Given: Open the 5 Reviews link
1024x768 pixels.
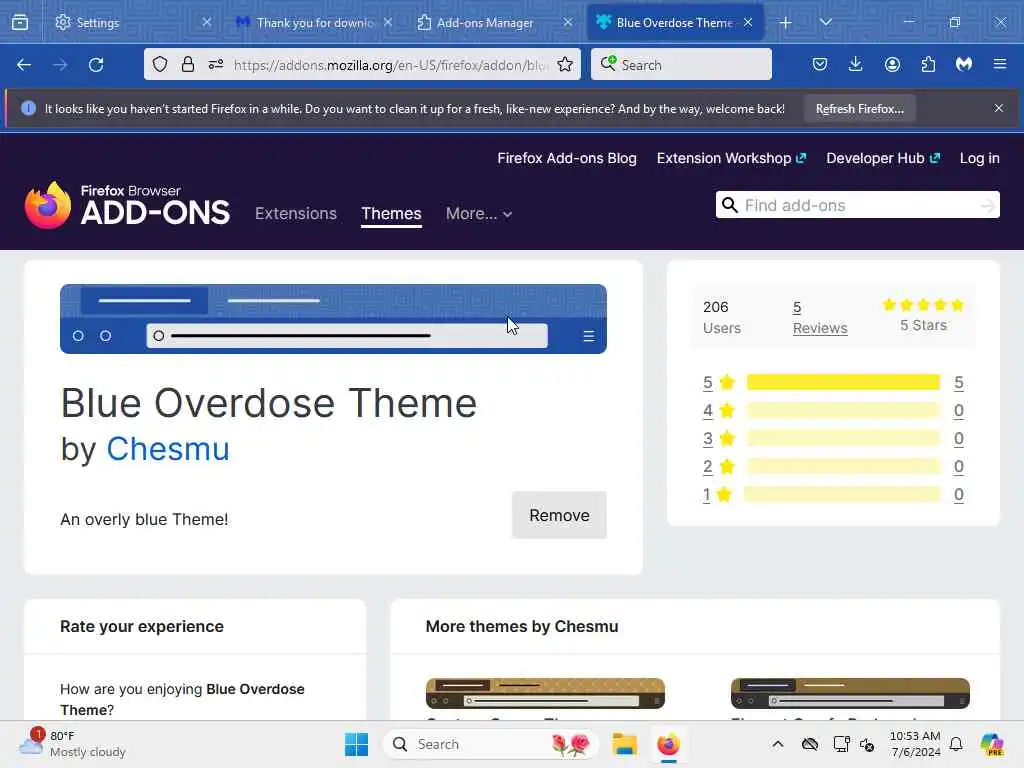Looking at the screenshot, I should click(820, 317).
